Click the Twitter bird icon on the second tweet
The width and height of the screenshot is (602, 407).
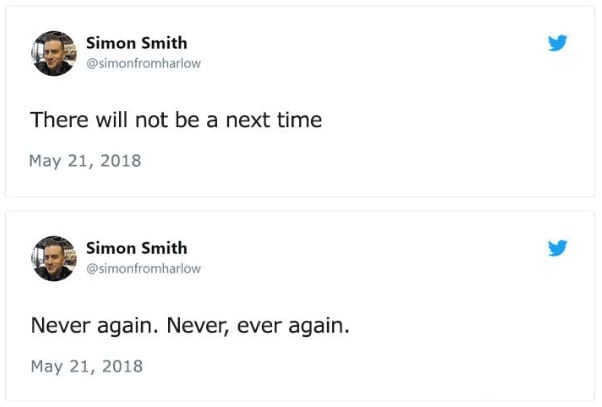[557, 248]
